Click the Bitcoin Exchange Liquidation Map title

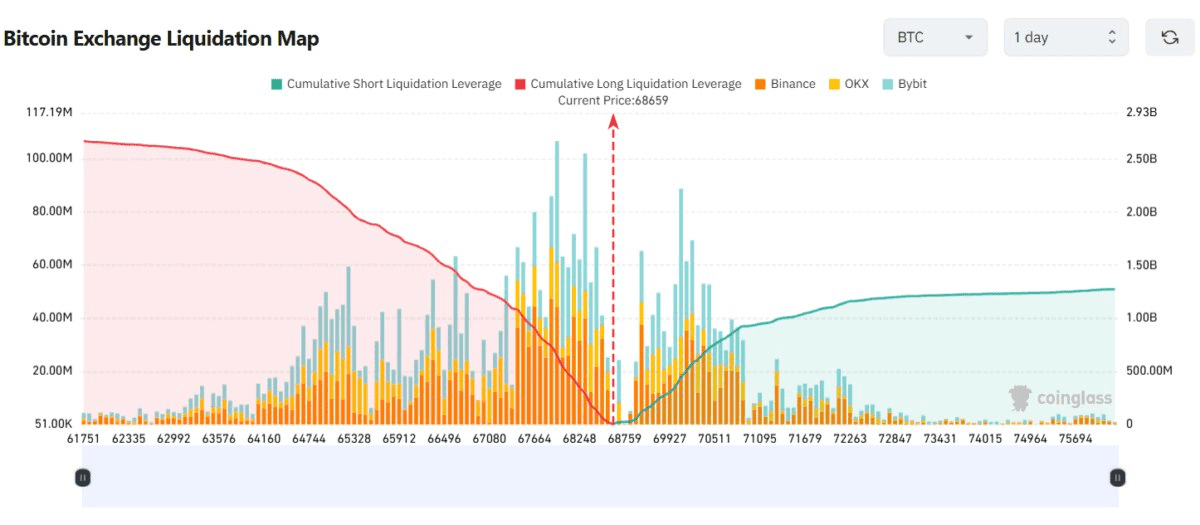[161, 39]
